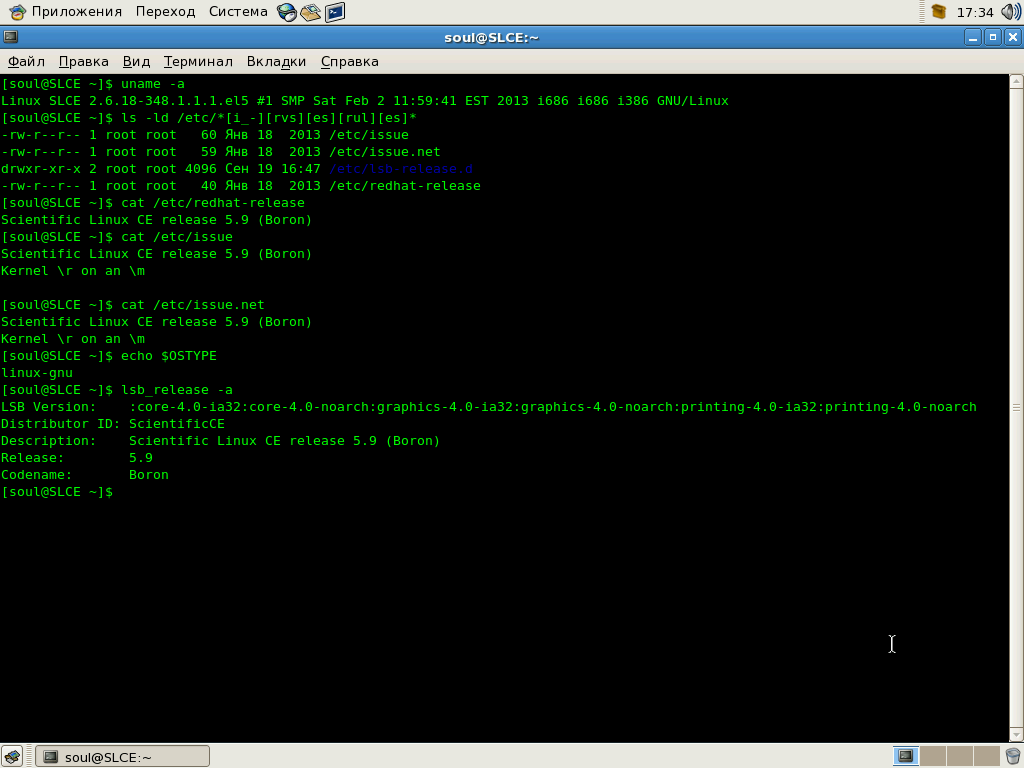Click the 'Distributor ID: ScientificCE' line
Image resolution: width=1024 pixels, height=768 pixels.
[x=113, y=423]
